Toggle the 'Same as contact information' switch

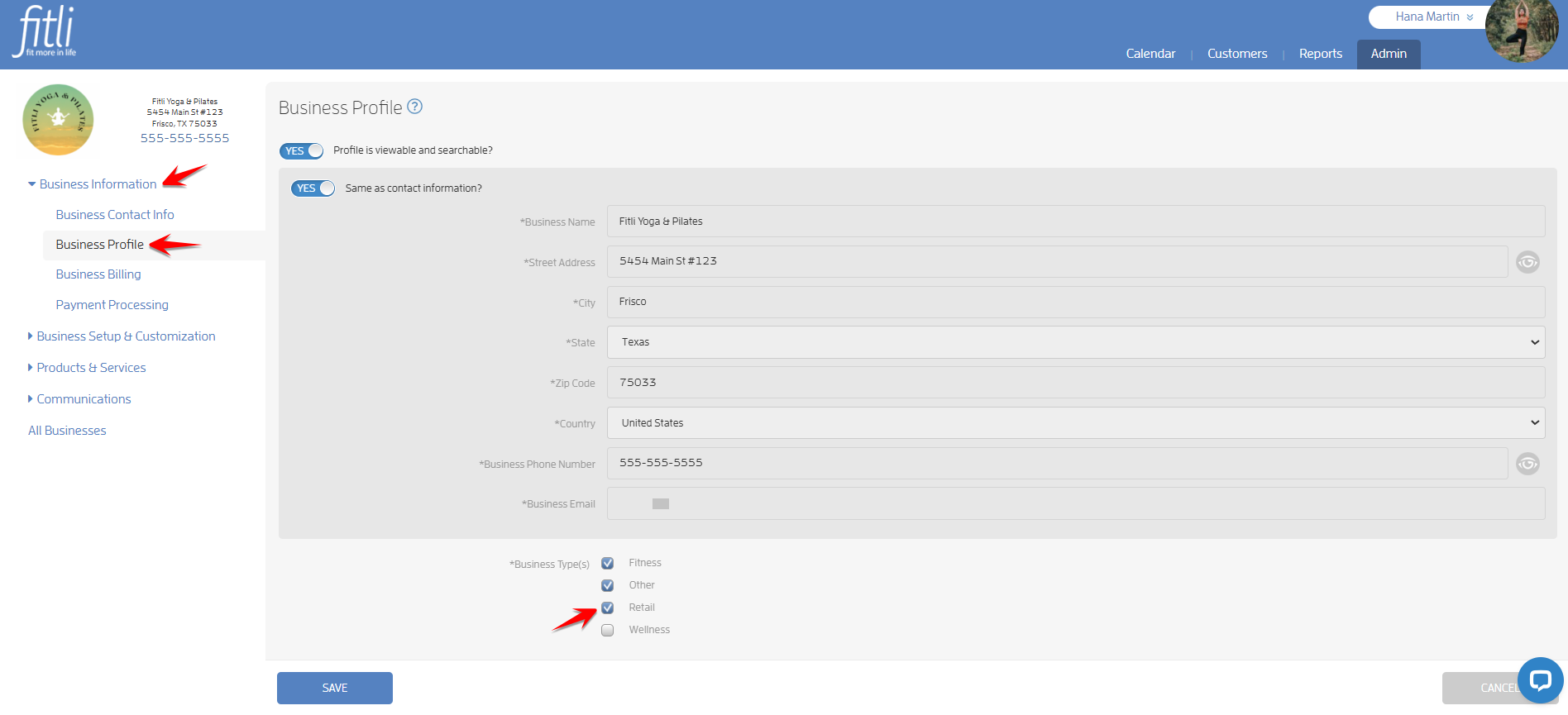pos(313,188)
